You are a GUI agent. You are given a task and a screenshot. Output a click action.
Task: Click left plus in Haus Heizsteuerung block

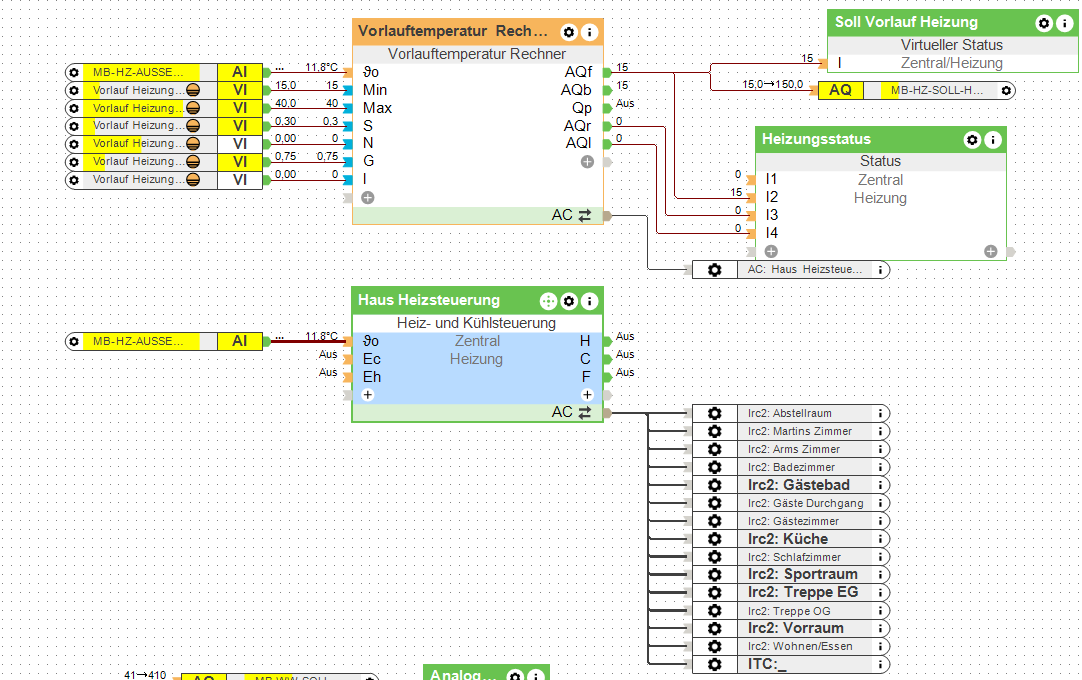click(368, 395)
